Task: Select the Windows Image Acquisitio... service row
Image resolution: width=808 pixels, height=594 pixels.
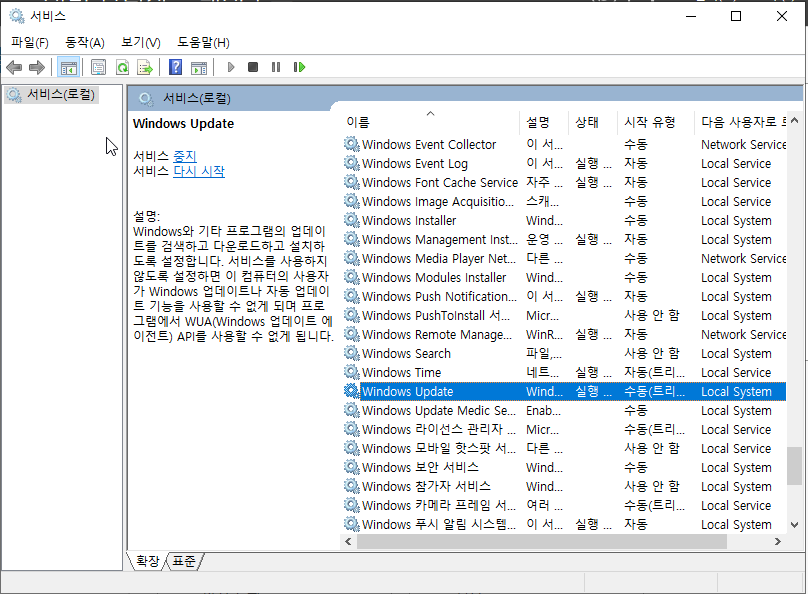Action: (x=564, y=201)
